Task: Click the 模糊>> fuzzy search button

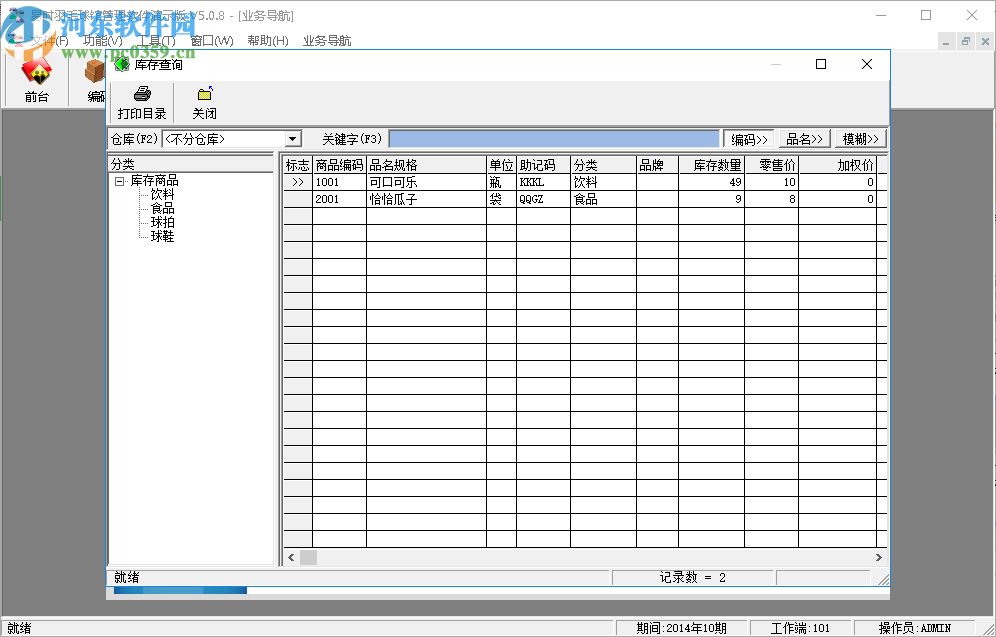Action: pos(860,139)
